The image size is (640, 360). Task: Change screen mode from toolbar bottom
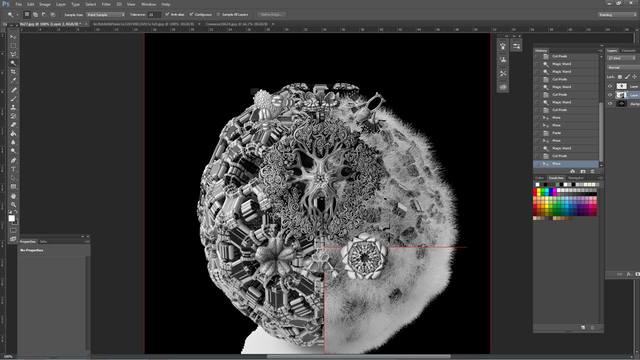(13, 238)
